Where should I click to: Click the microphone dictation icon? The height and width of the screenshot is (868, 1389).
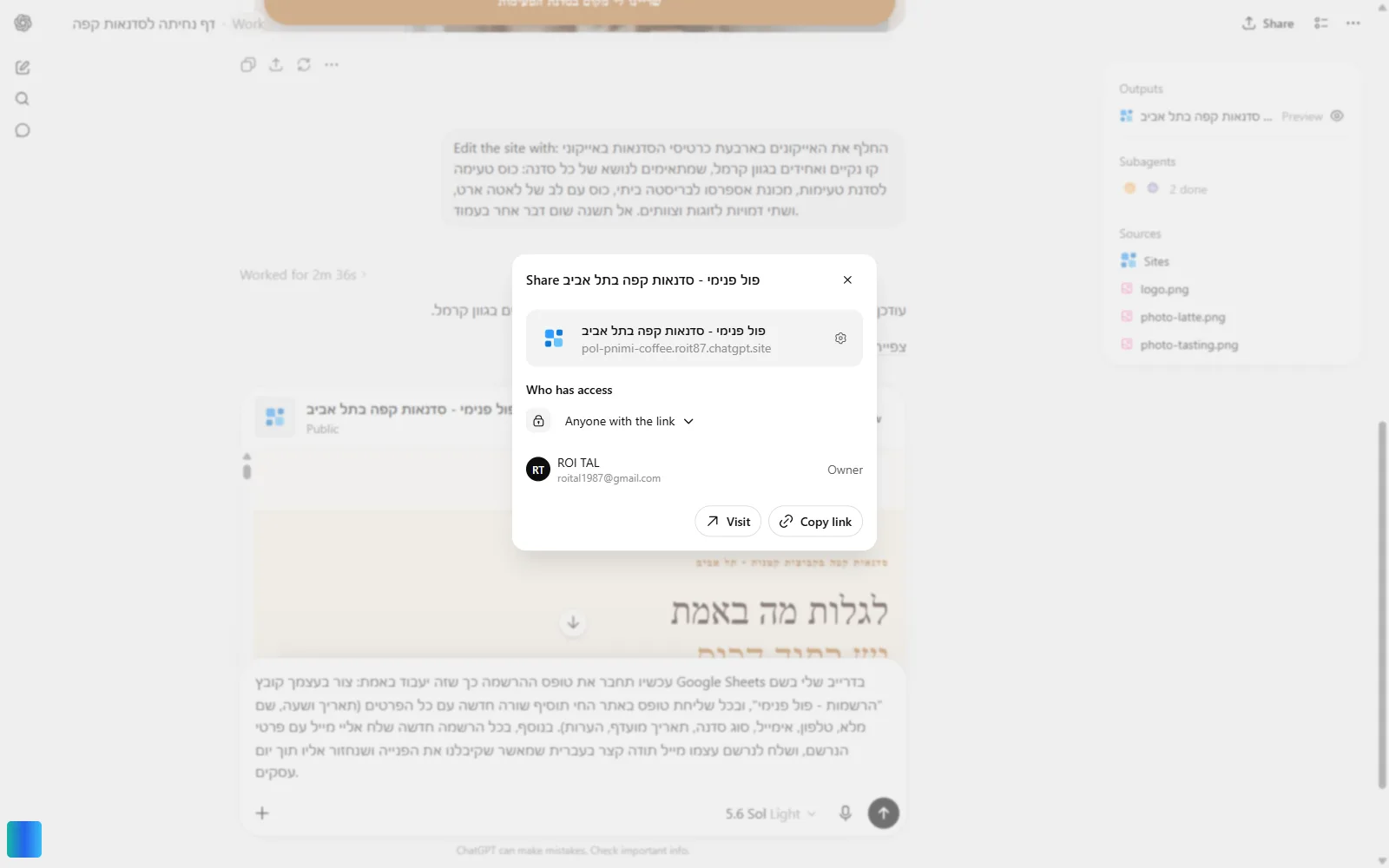point(845,813)
